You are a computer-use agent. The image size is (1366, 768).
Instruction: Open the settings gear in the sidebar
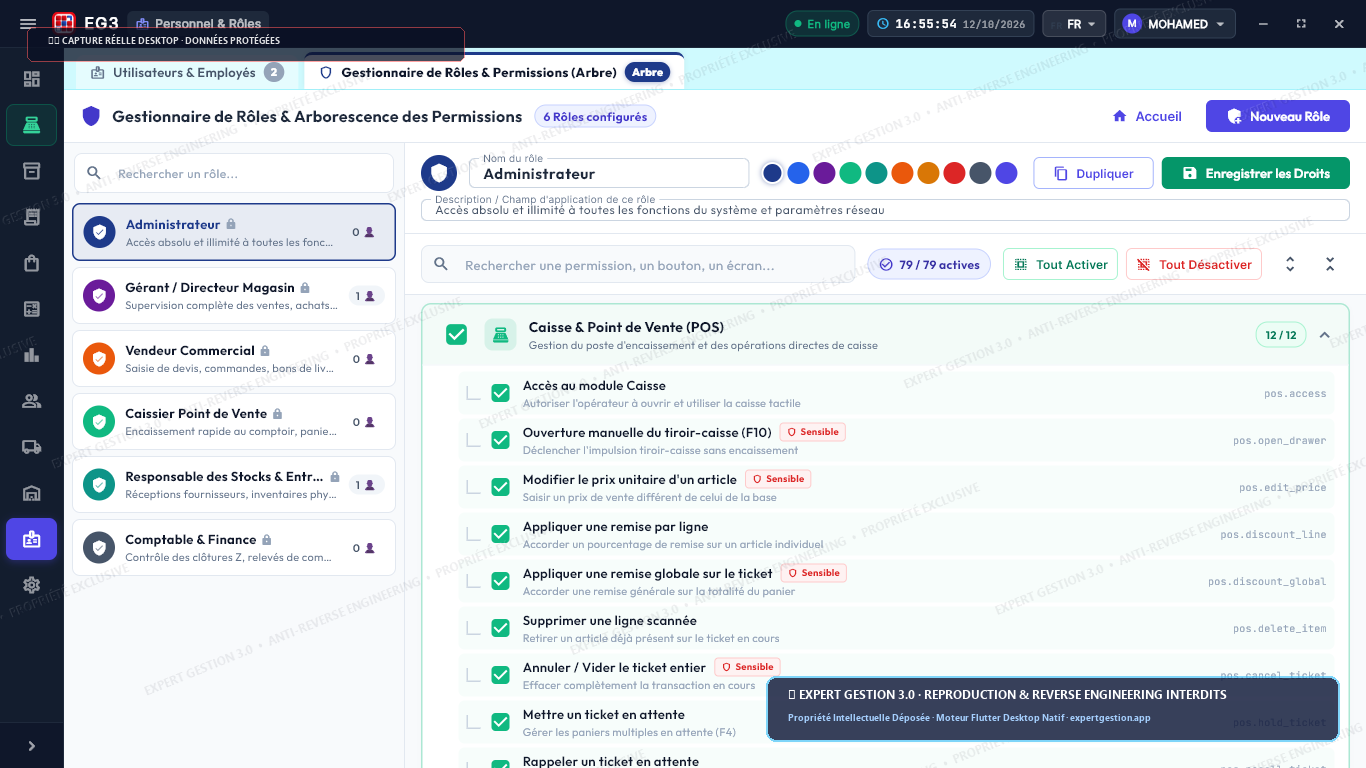(x=32, y=585)
